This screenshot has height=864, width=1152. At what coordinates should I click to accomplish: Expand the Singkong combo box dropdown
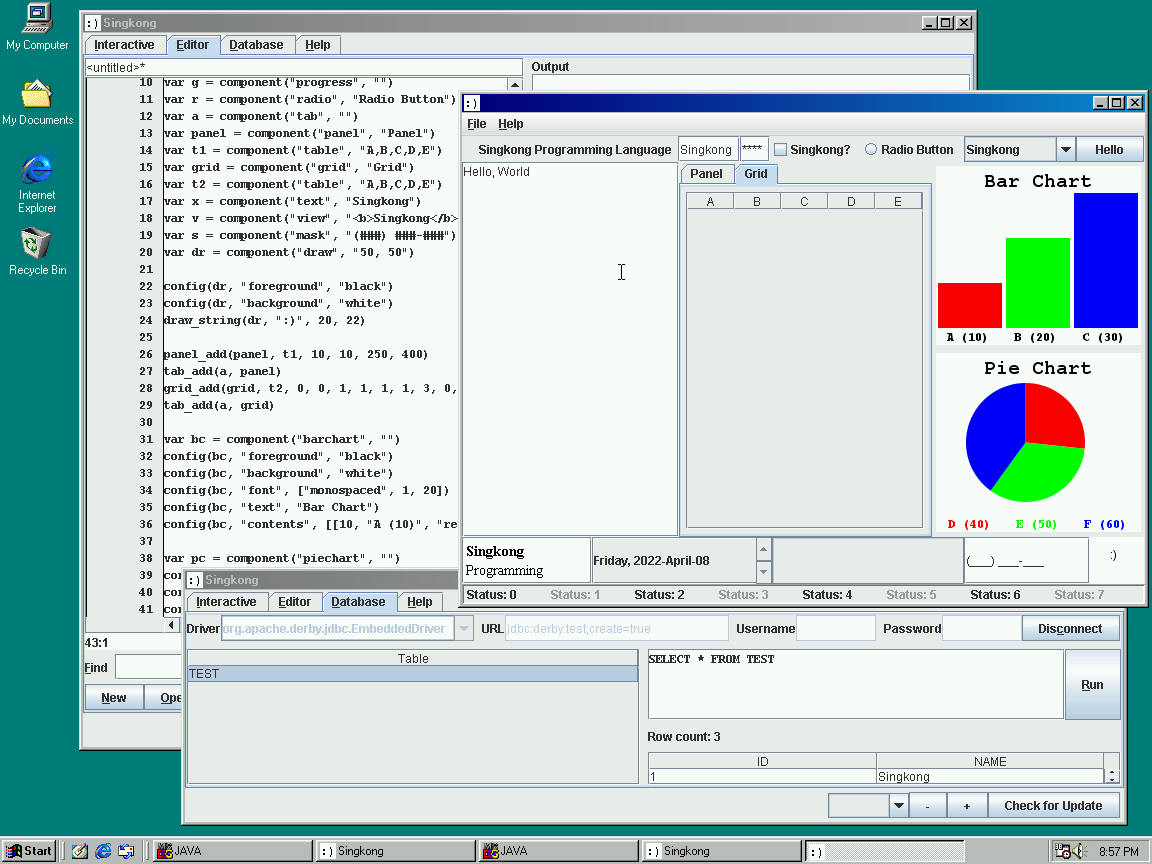pyautogui.click(x=1065, y=150)
